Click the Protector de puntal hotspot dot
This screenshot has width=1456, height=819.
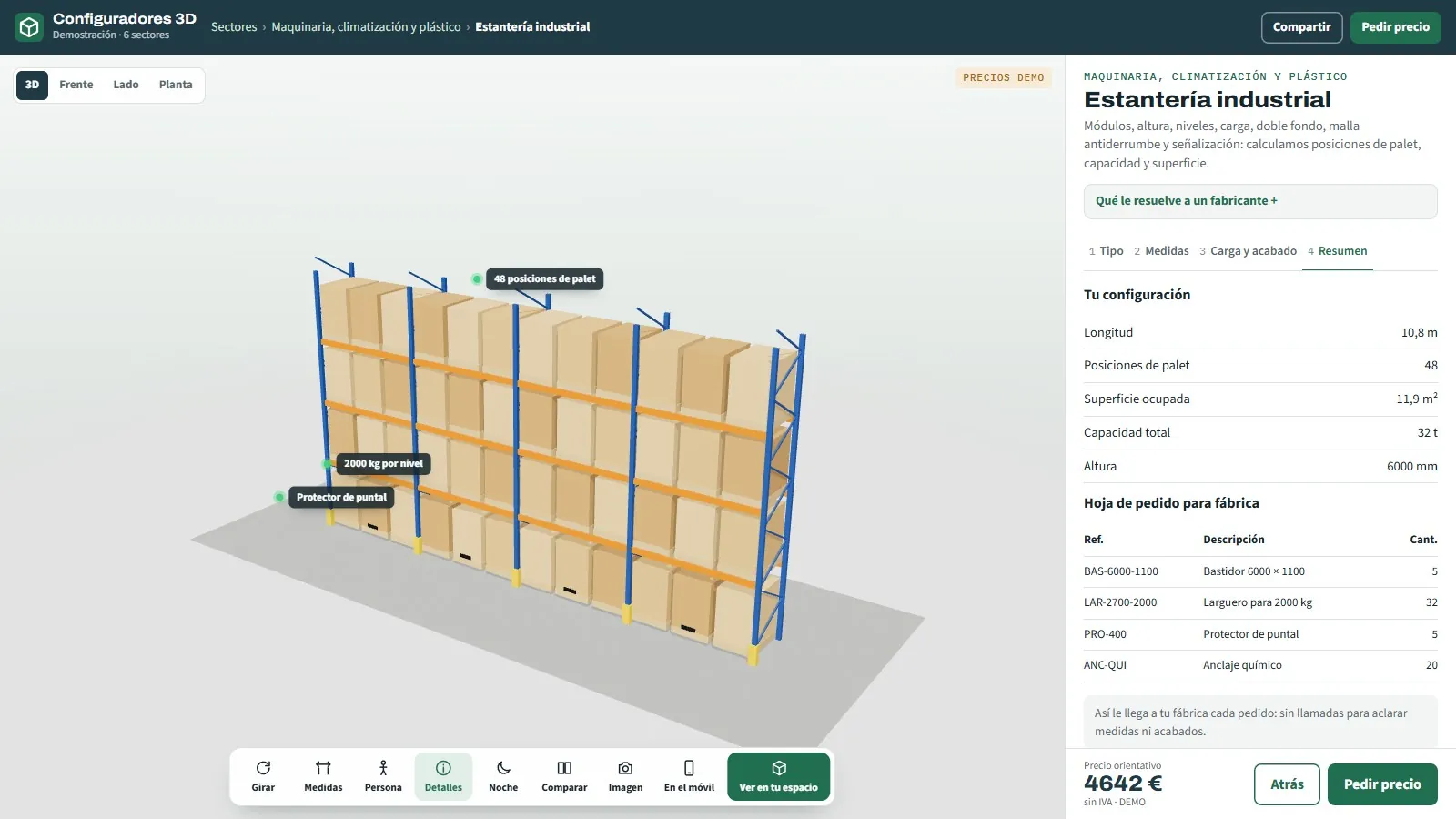point(279,498)
